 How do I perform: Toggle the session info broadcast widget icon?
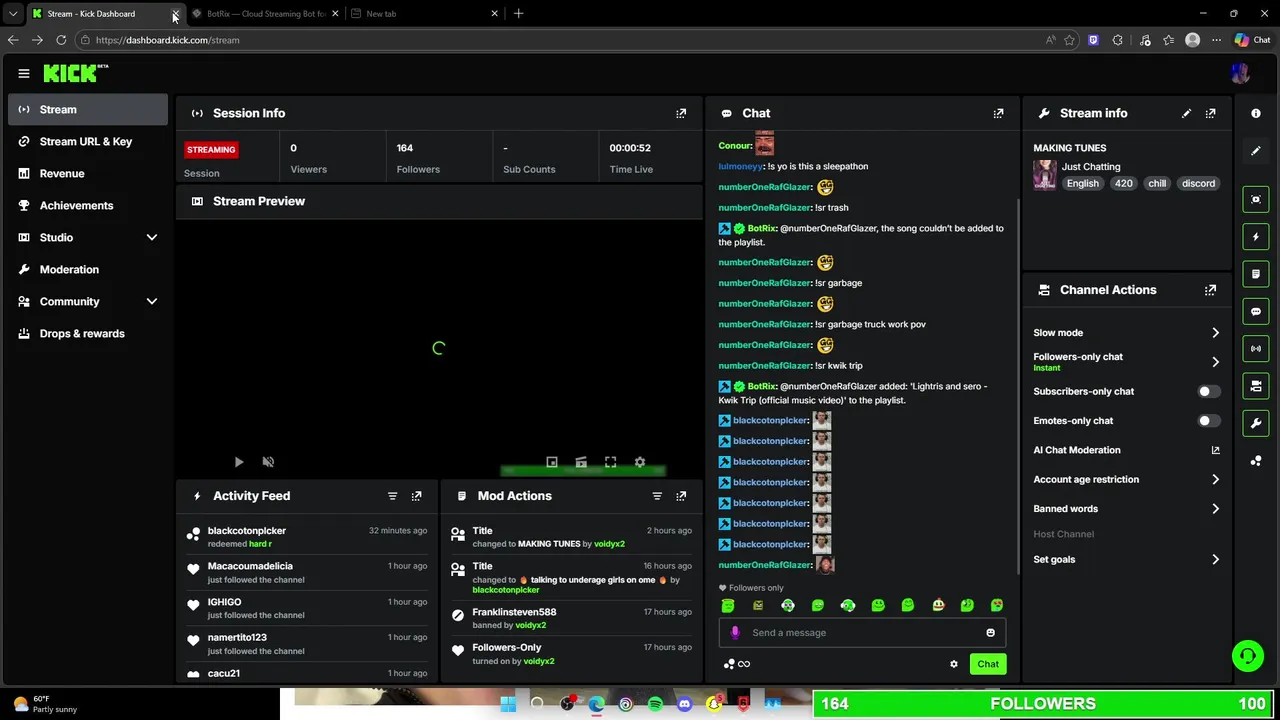click(x=1256, y=348)
